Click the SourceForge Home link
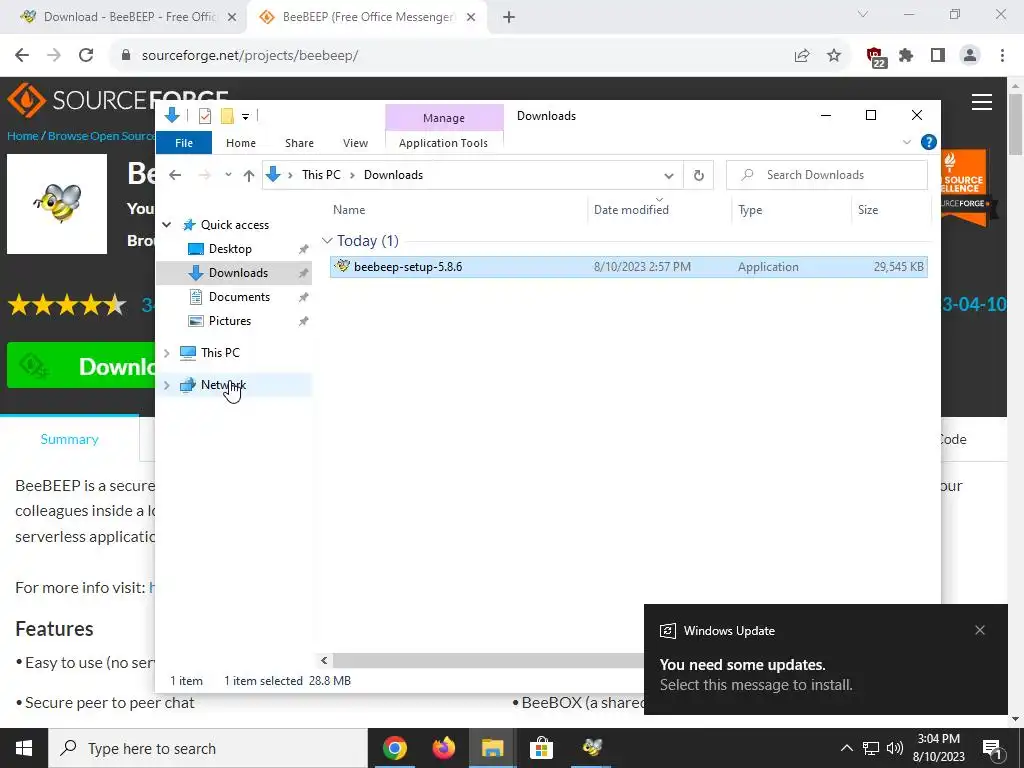The image size is (1024, 768). (22, 136)
